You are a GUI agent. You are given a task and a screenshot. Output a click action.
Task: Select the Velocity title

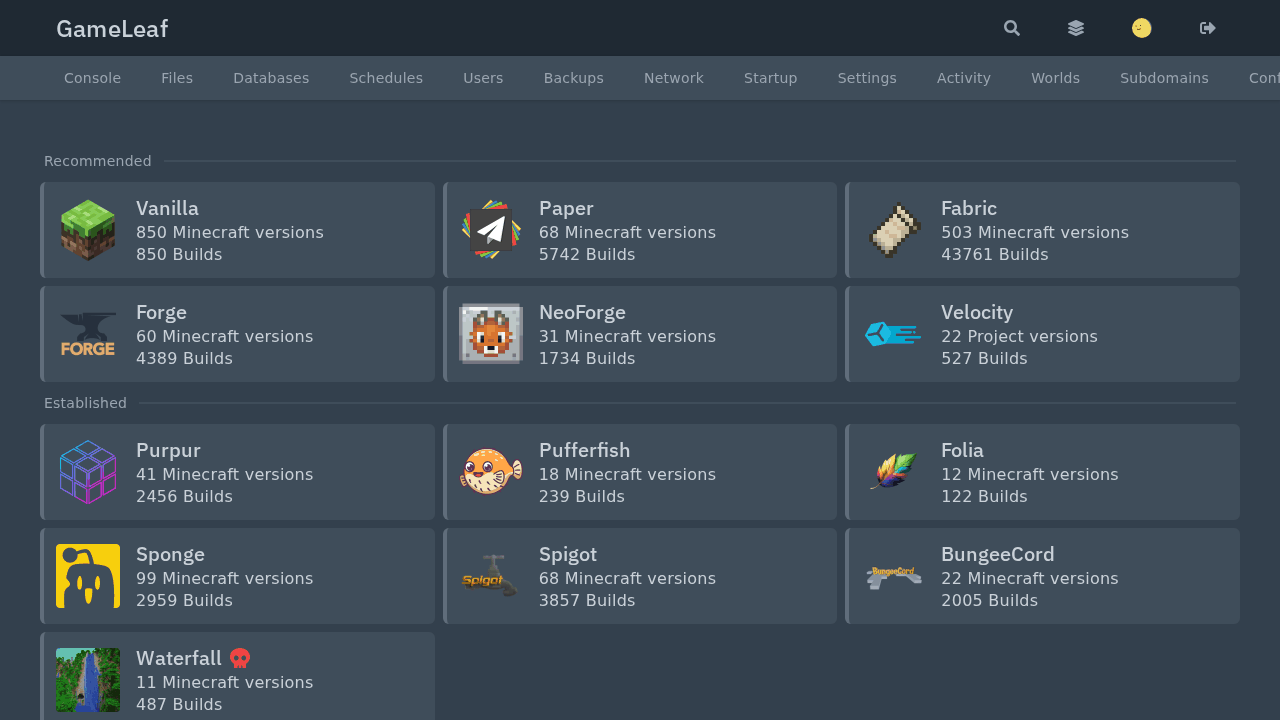[977, 312]
